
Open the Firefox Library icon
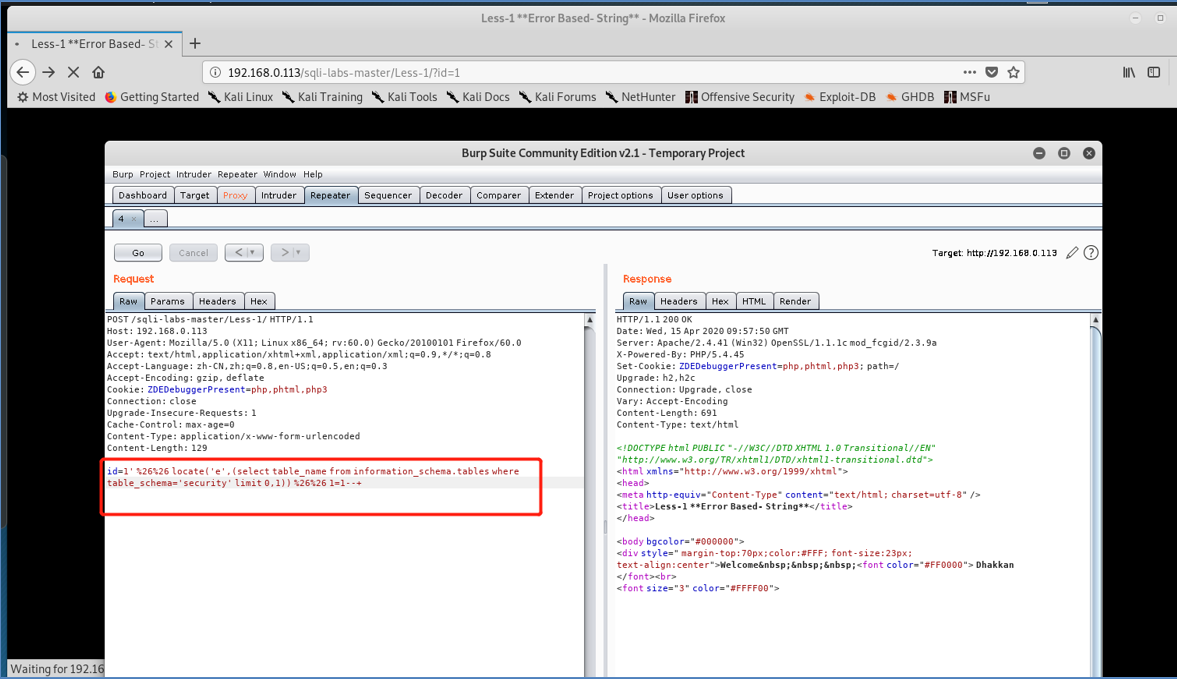click(1128, 72)
